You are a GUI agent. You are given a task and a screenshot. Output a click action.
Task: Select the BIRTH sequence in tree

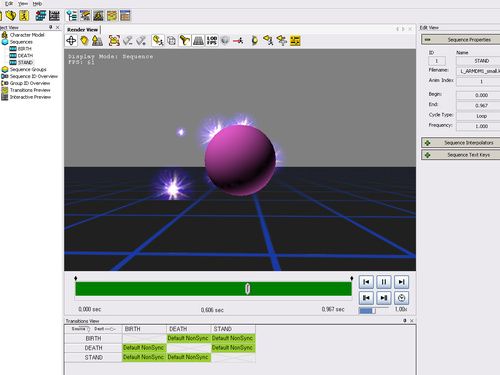(x=25, y=49)
